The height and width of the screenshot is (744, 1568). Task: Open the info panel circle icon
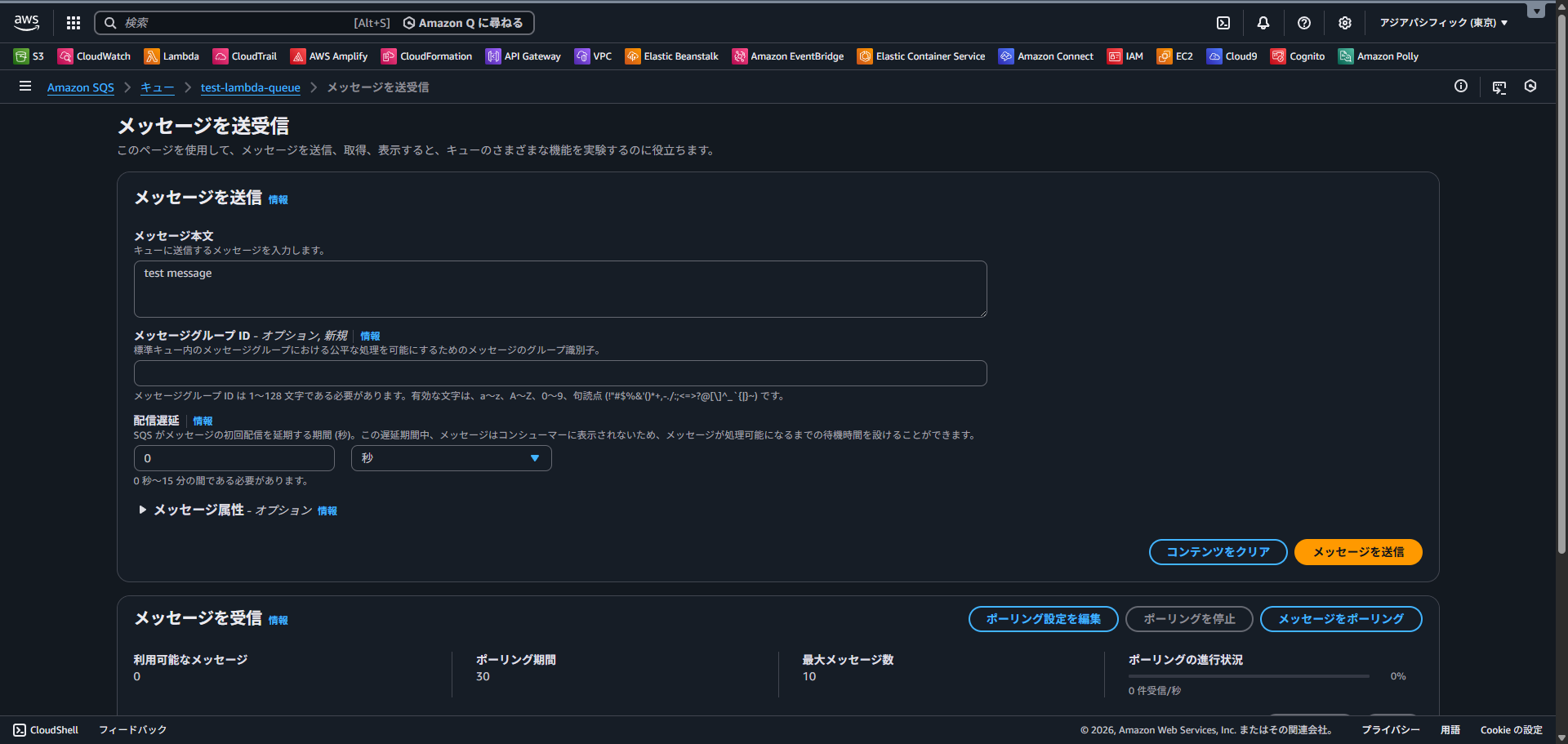[x=1461, y=86]
